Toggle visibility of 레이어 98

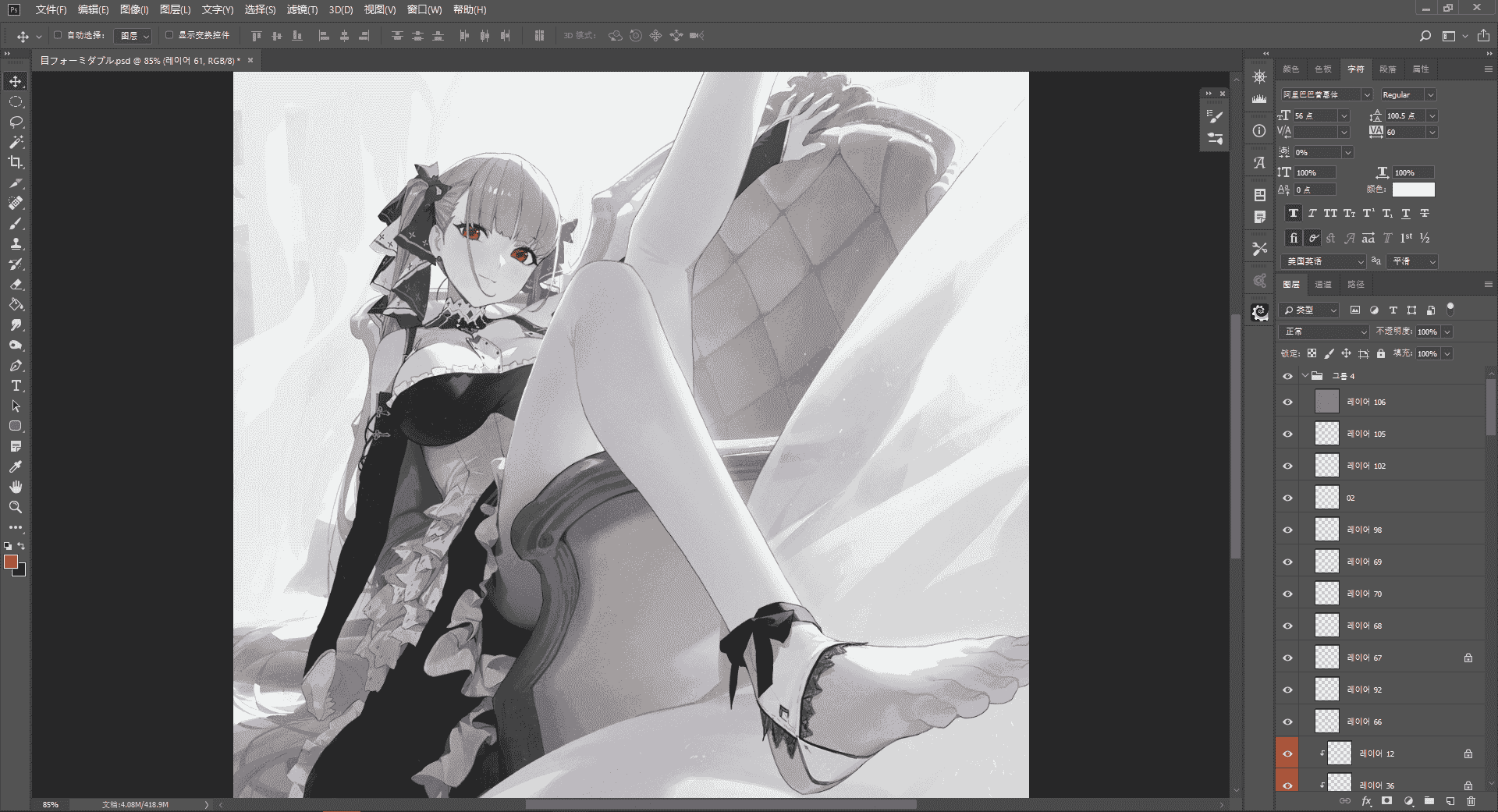pyautogui.click(x=1287, y=530)
